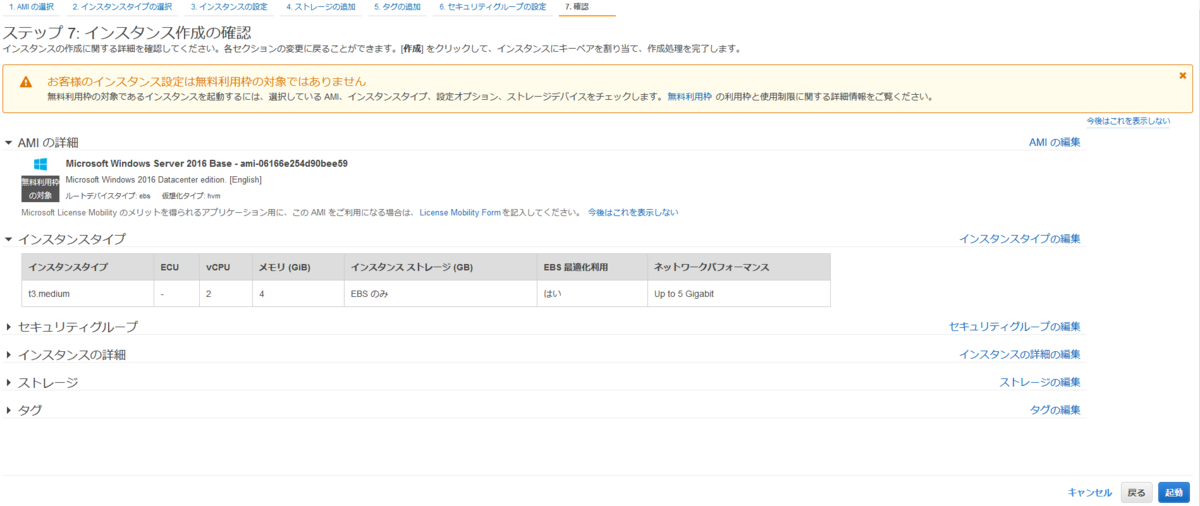1200x506 pixels.
Task: Open the タグの編集 link
Action: point(1055,411)
